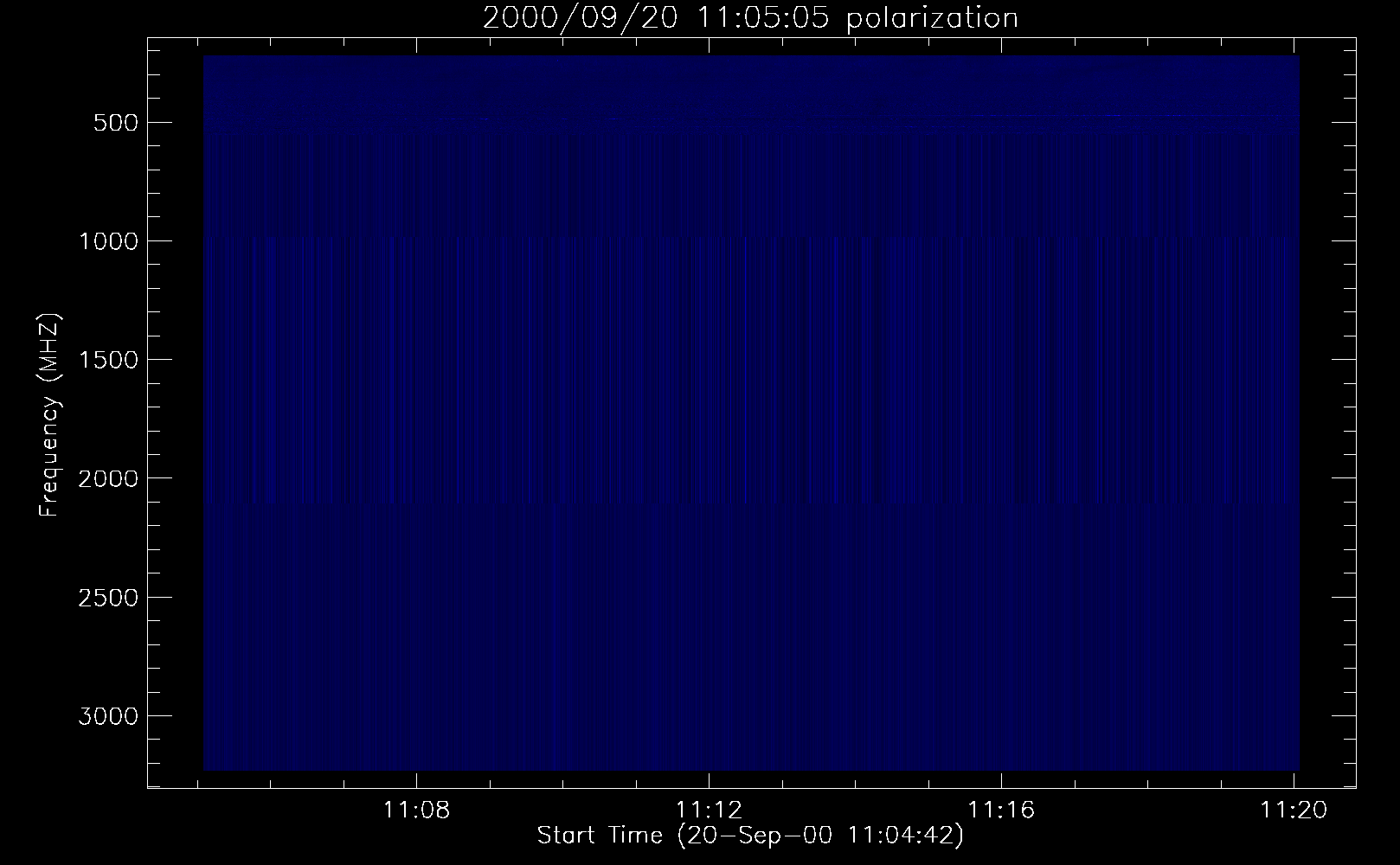Click inside the blue spectrogram plot area
The width and height of the screenshot is (1400, 865).
click(x=751, y=413)
